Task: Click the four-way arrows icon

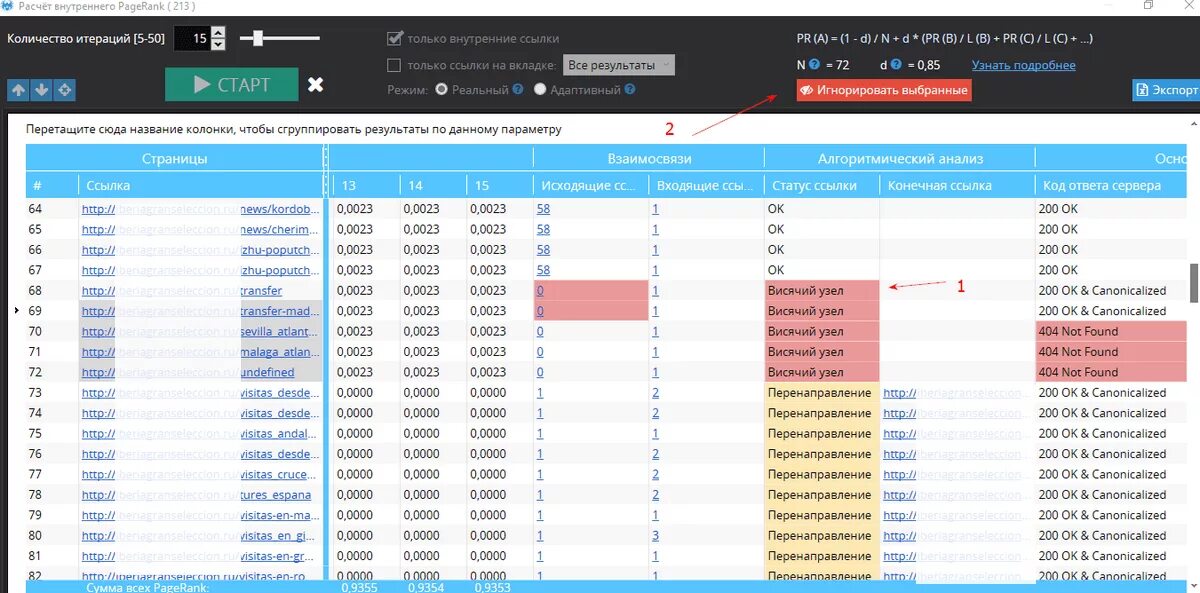Action: [x=64, y=90]
